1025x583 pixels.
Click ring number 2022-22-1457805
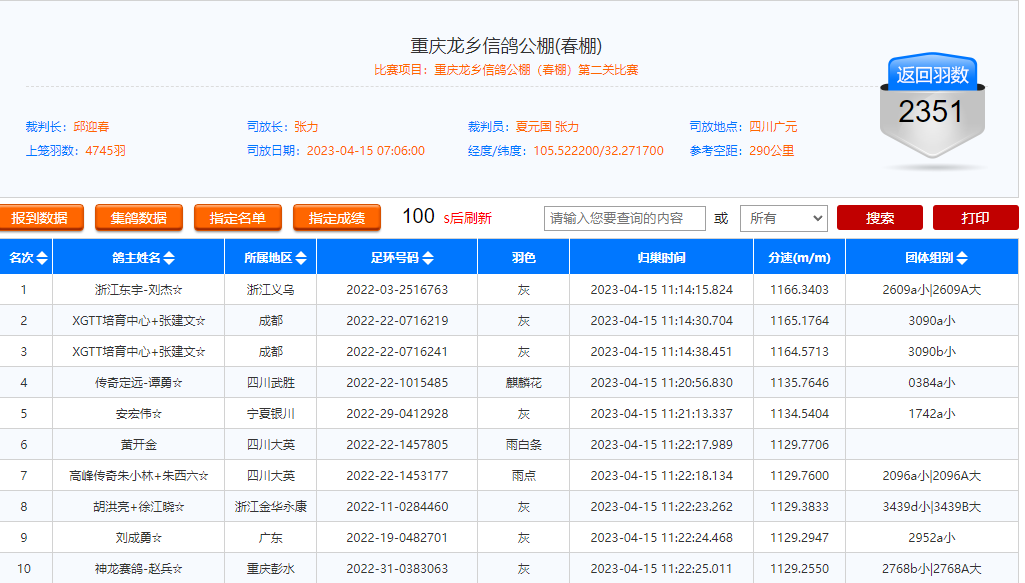pyautogui.click(x=397, y=445)
